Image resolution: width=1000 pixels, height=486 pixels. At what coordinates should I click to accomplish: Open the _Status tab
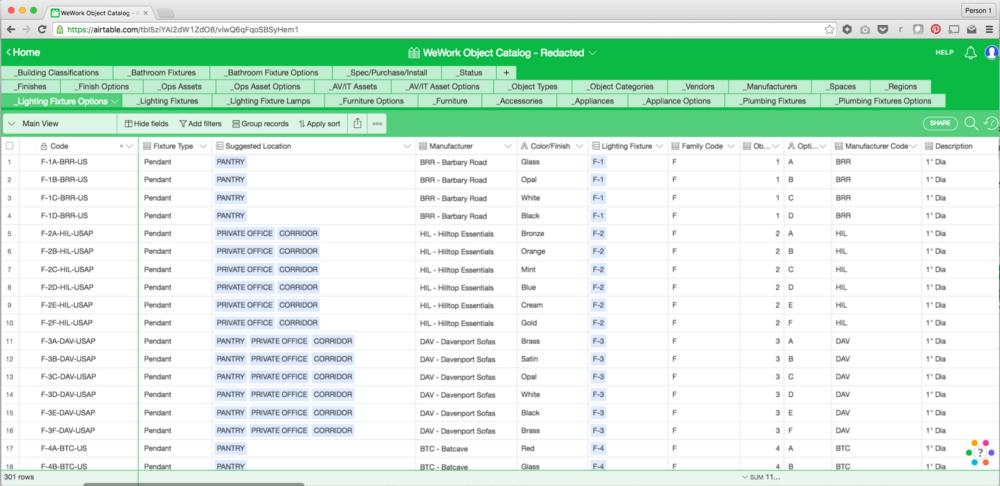(x=468, y=73)
